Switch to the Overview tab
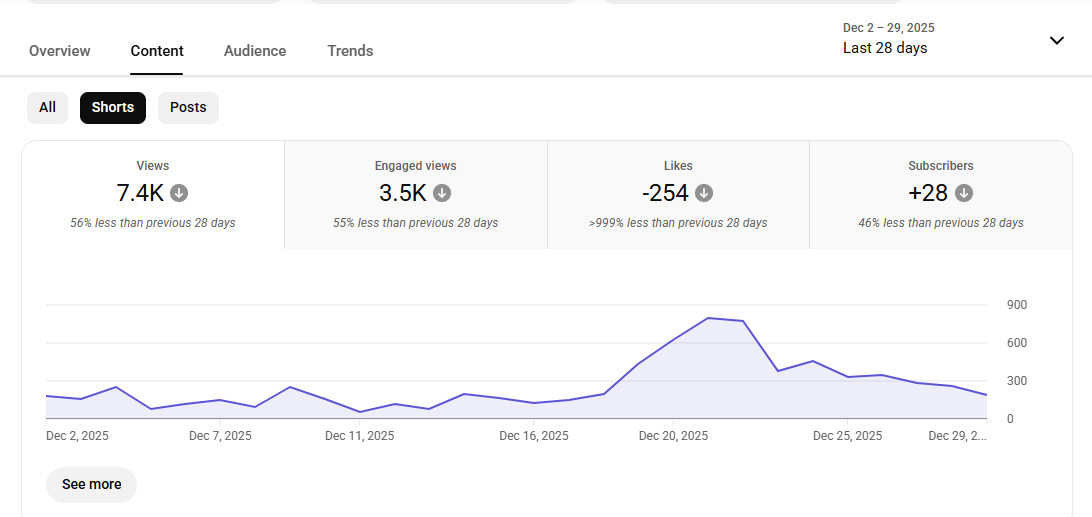 pyautogui.click(x=60, y=51)
